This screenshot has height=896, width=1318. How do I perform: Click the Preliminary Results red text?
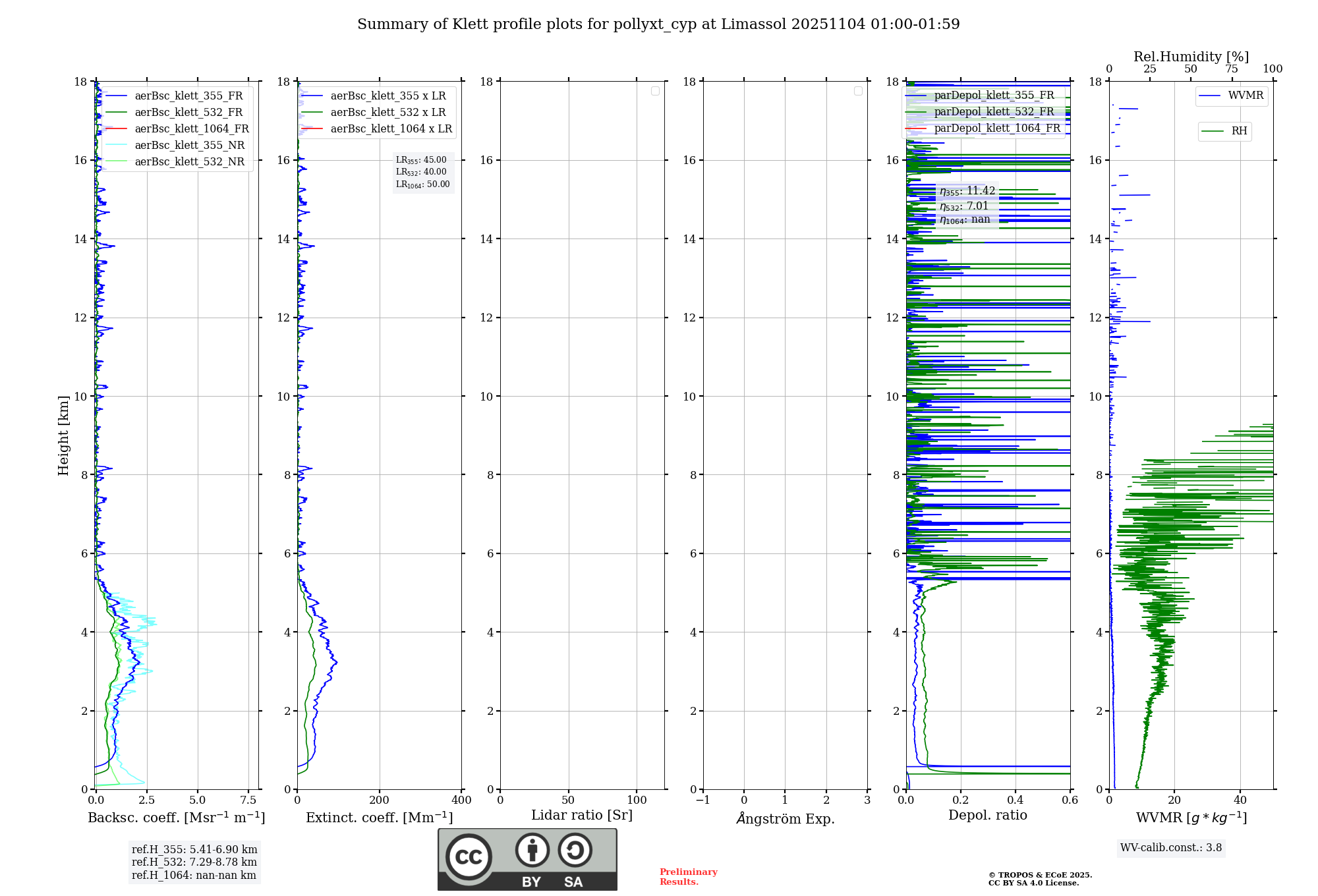click(688, 877)
